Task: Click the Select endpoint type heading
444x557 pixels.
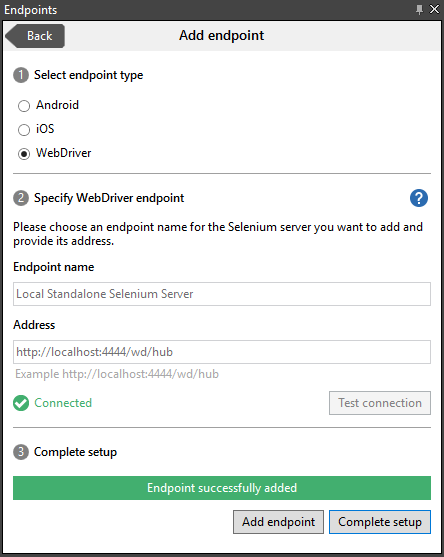Action: click(88, 75)
